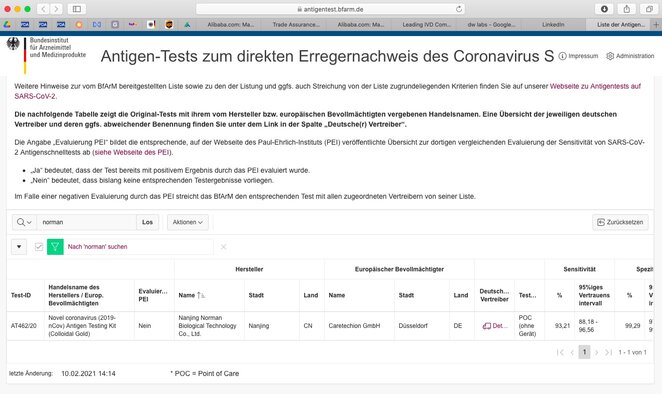Remove the 'norman' filter with the X icon
The height and width of the screenshot is (394, 662).
[223, 247]
